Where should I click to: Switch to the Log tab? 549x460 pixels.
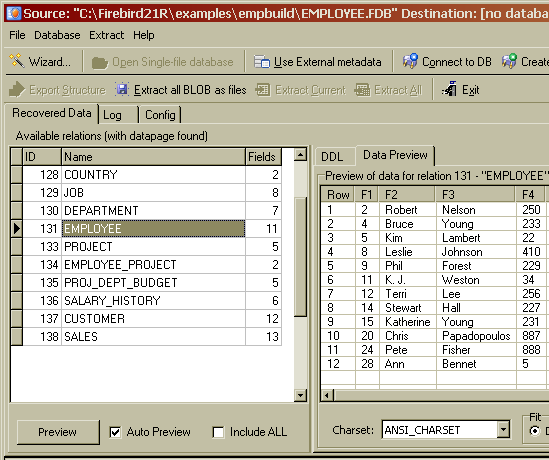click(x=118, y=115)
